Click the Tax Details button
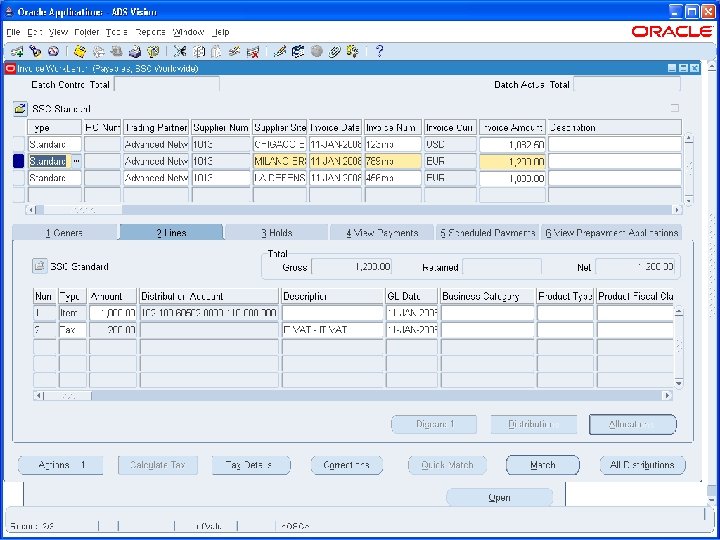720x540 pixels. coord(251,465)
